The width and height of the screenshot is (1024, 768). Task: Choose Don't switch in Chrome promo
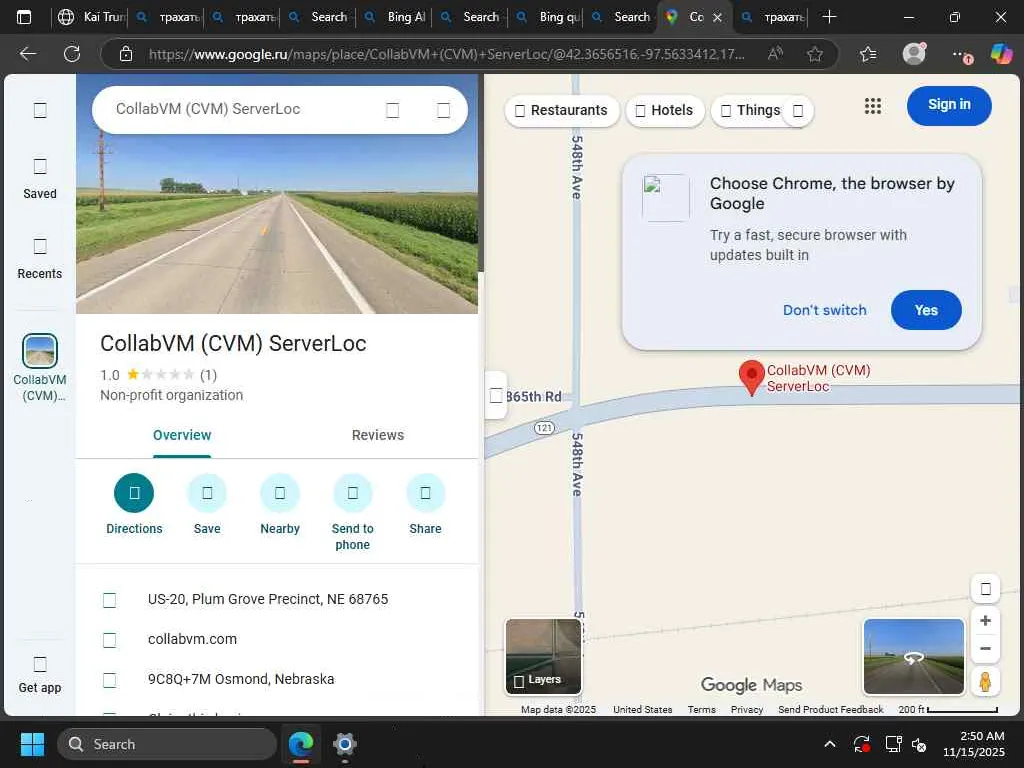coord(824,310)
